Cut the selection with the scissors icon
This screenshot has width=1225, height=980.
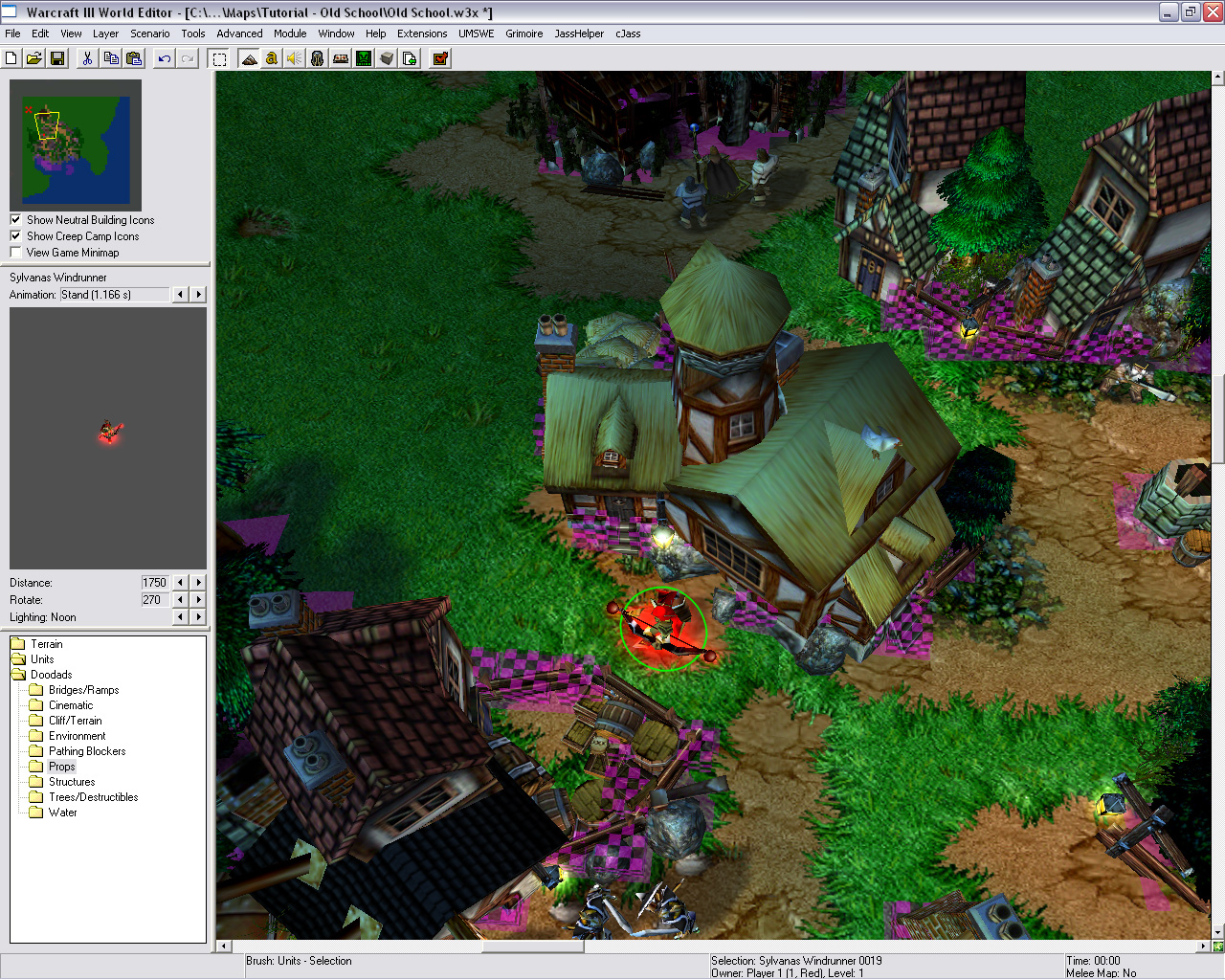pos(87,58)
